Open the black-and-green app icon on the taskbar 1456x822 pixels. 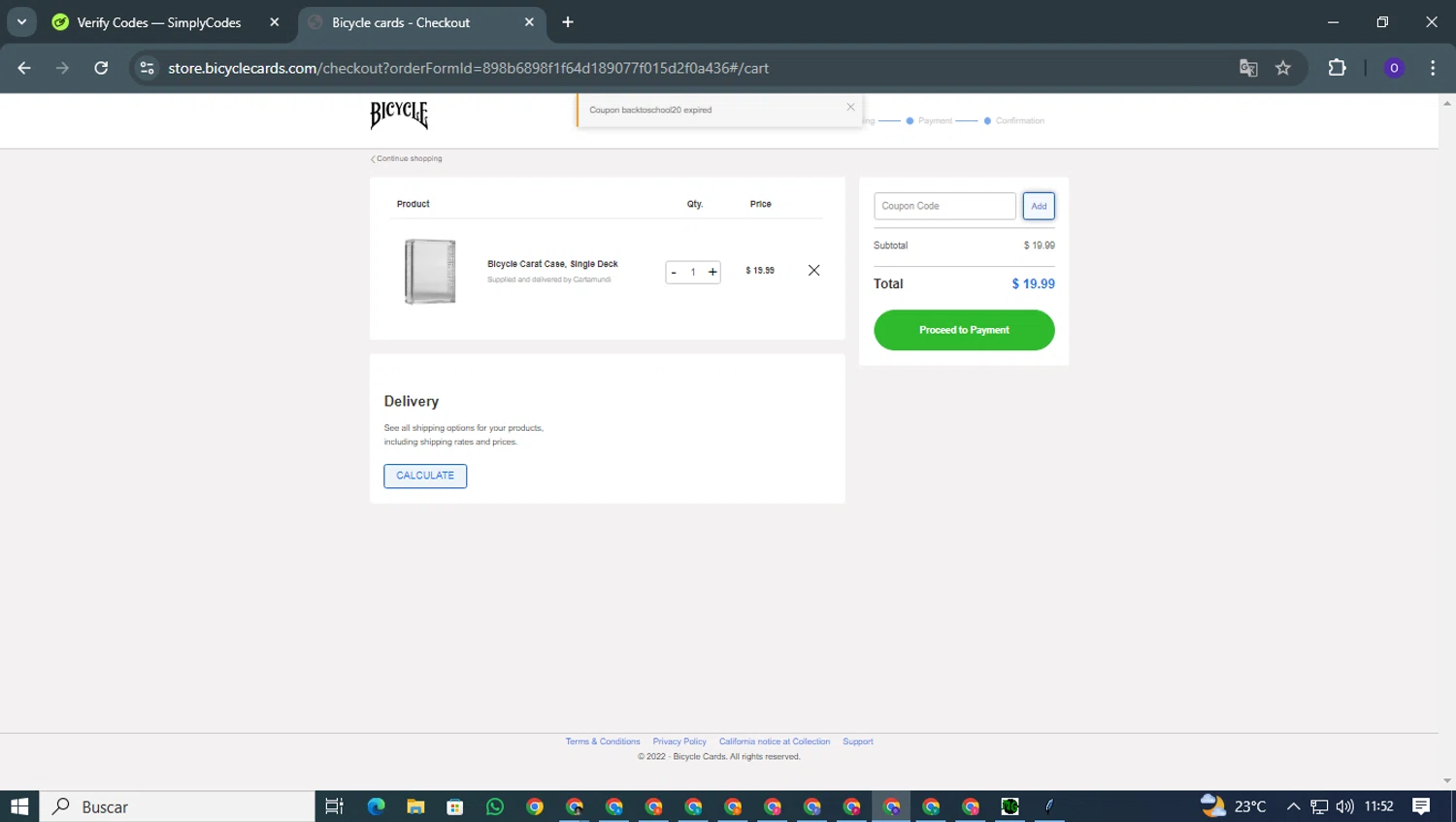coord(1009,806)
